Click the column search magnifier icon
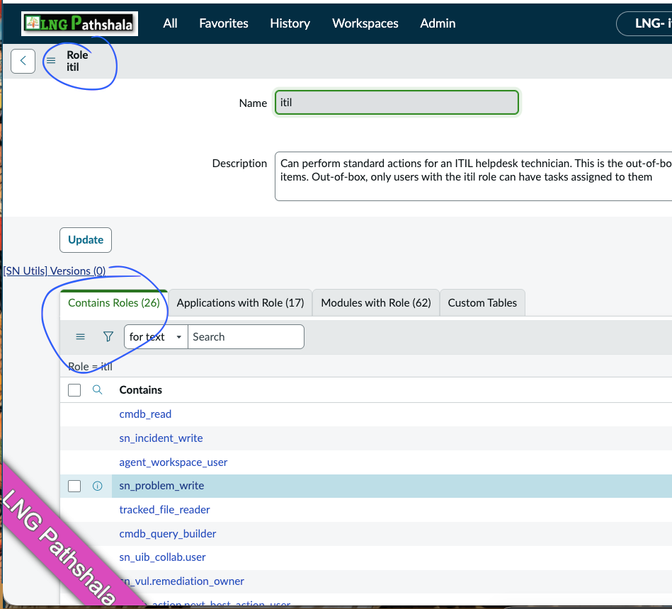The image size is (672, 609). [x=97, y=390]
